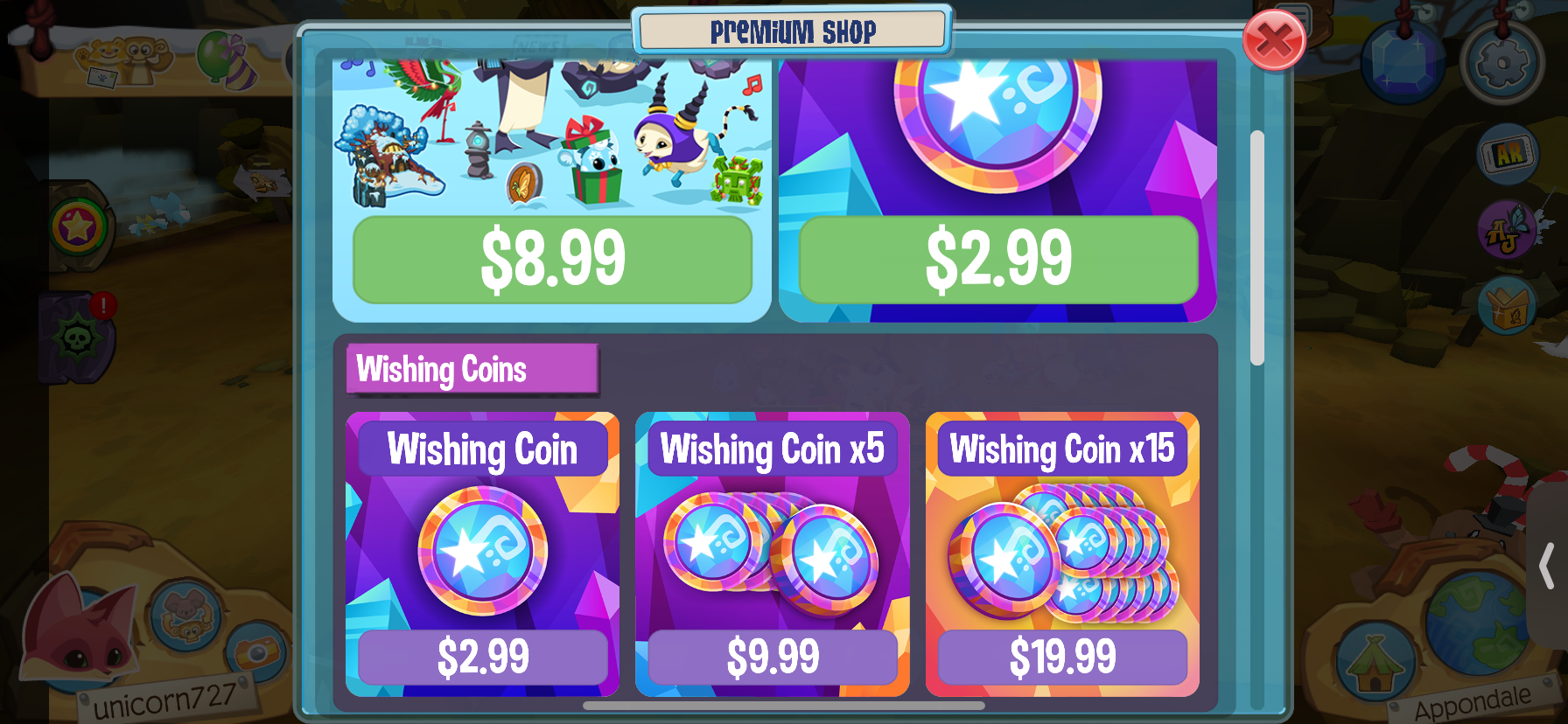This screenshot has height=724, width=1568.
Task: Open the skull notification icon
Action: pyautogui.click(x=77, y=338)
